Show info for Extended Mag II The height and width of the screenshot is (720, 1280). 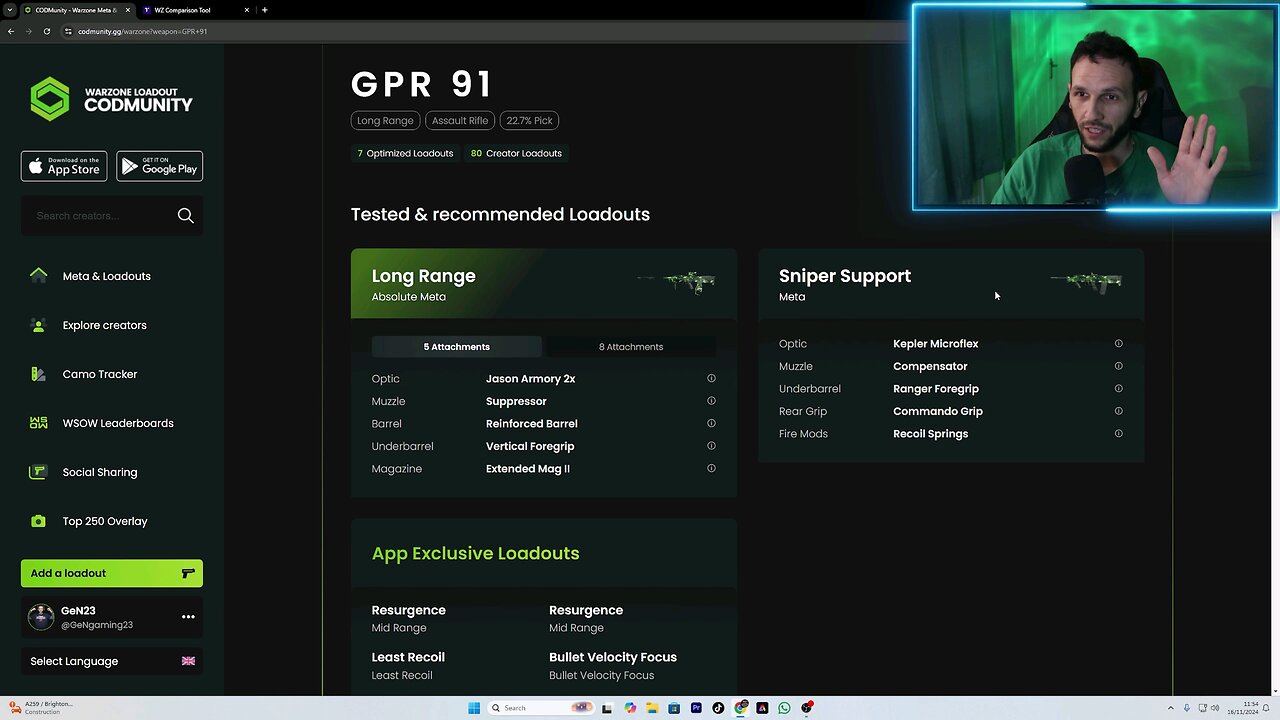[x=711, y=468]
